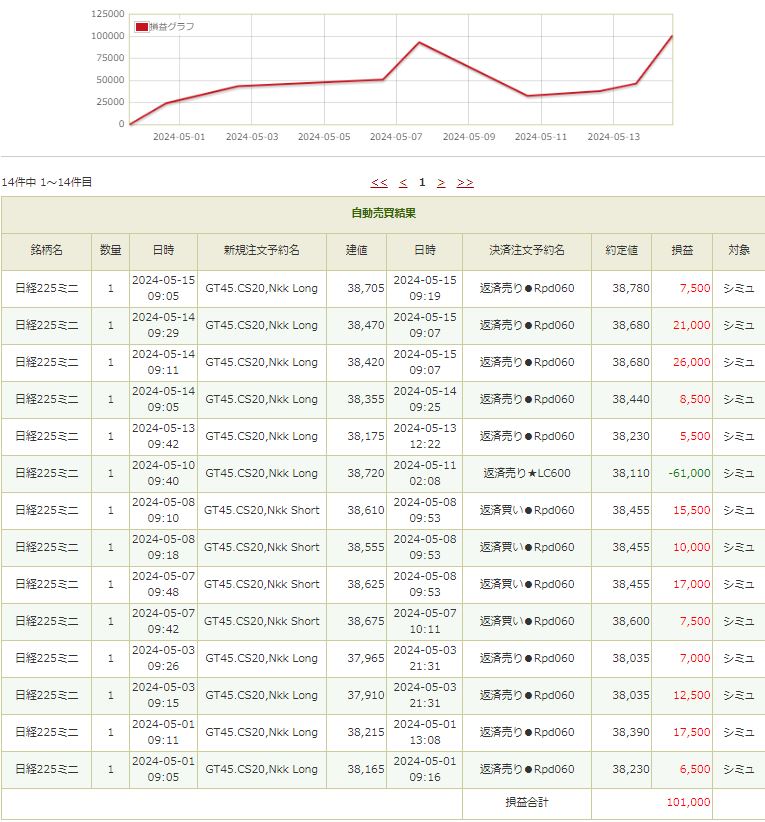Click chart x-axis label 2024-05-13

(613, 137)
